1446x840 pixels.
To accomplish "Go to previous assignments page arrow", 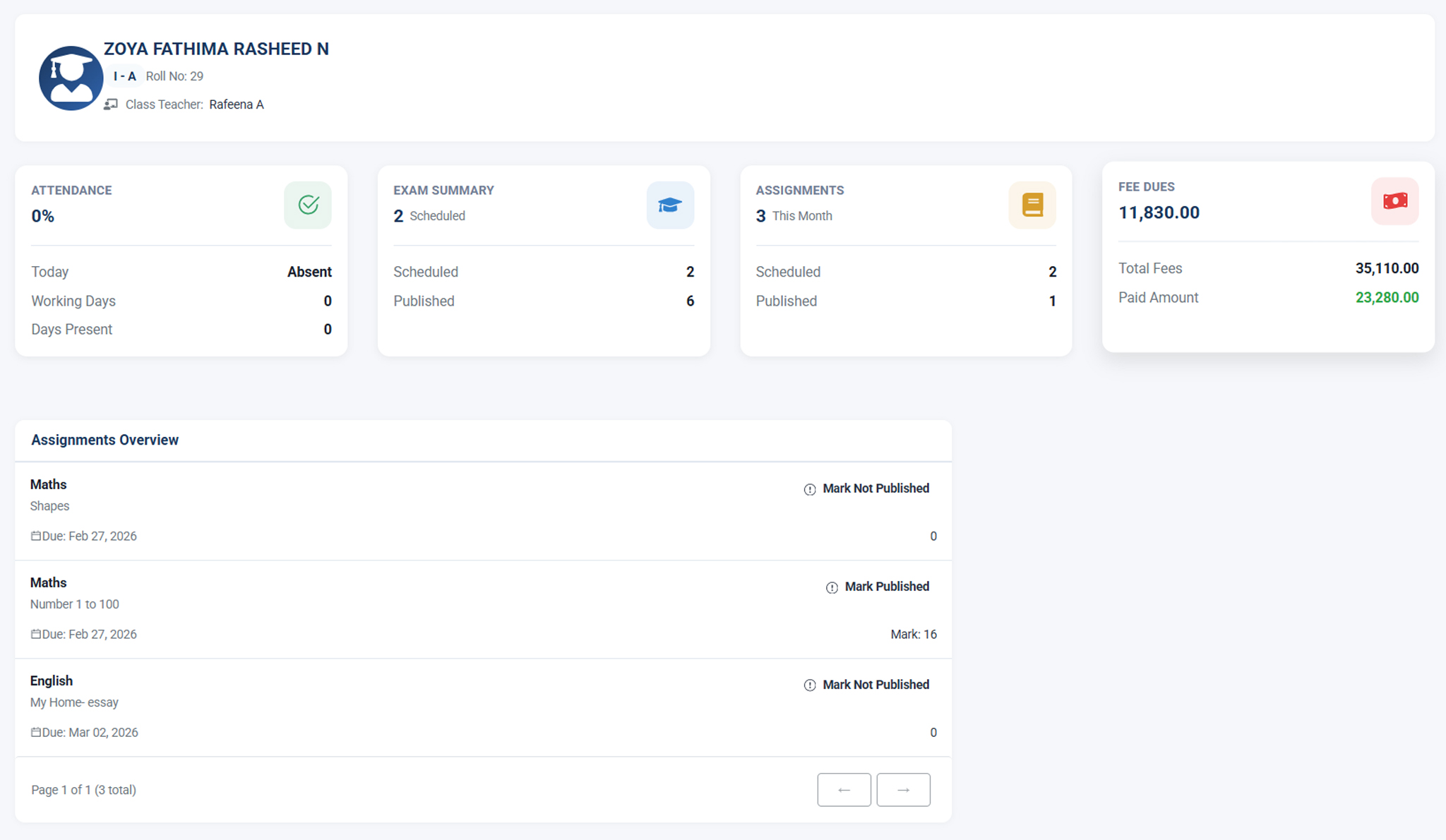I will coord(844,790).
